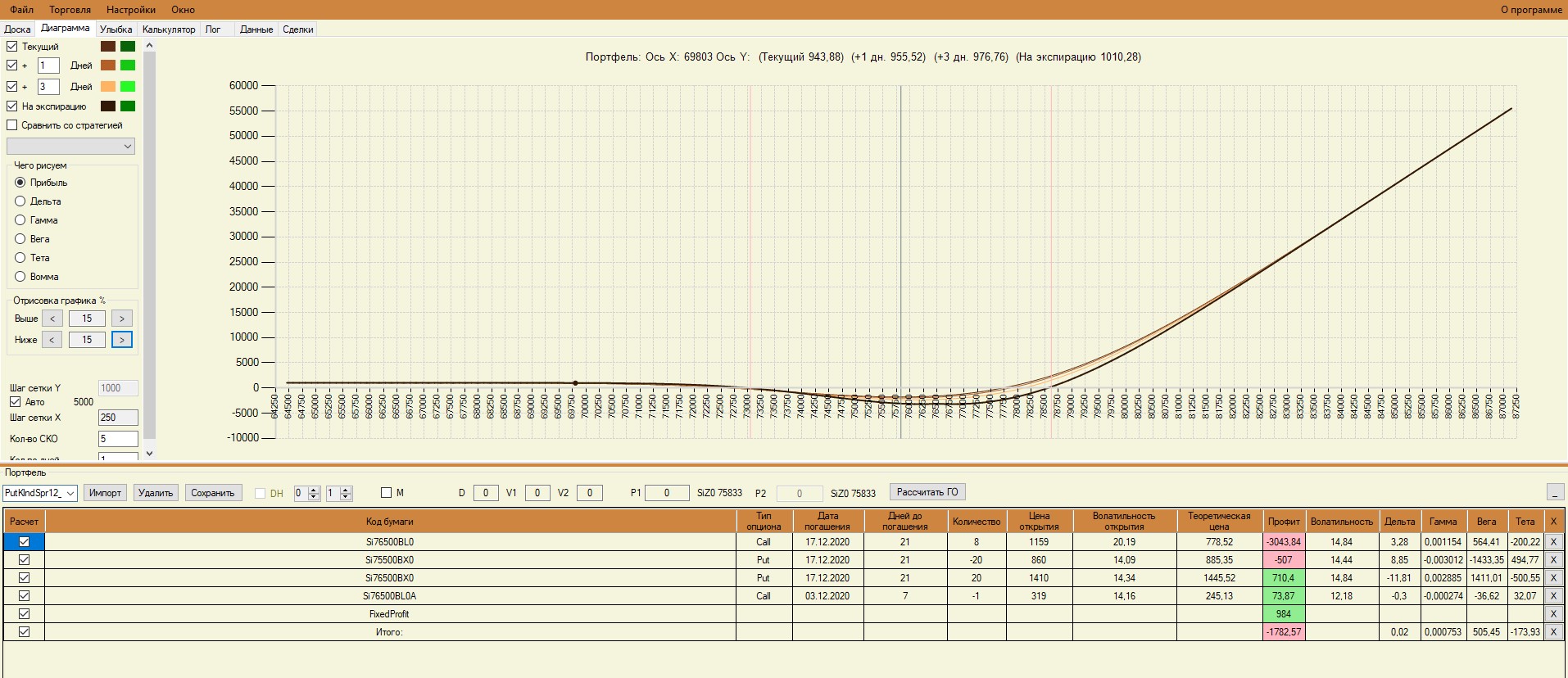Check the M checkbox
Screen dimensions: 1568x678
pyautogui.click(x=387, y=493)
